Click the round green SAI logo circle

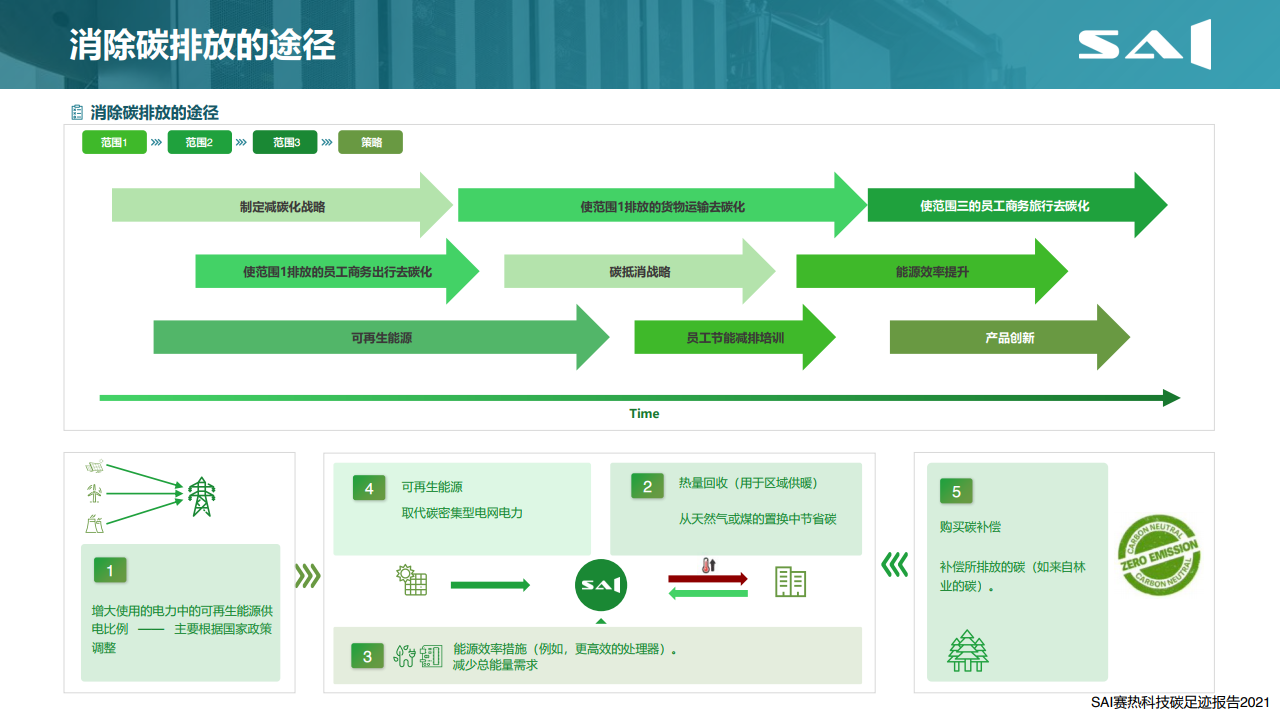pos(601,584)
